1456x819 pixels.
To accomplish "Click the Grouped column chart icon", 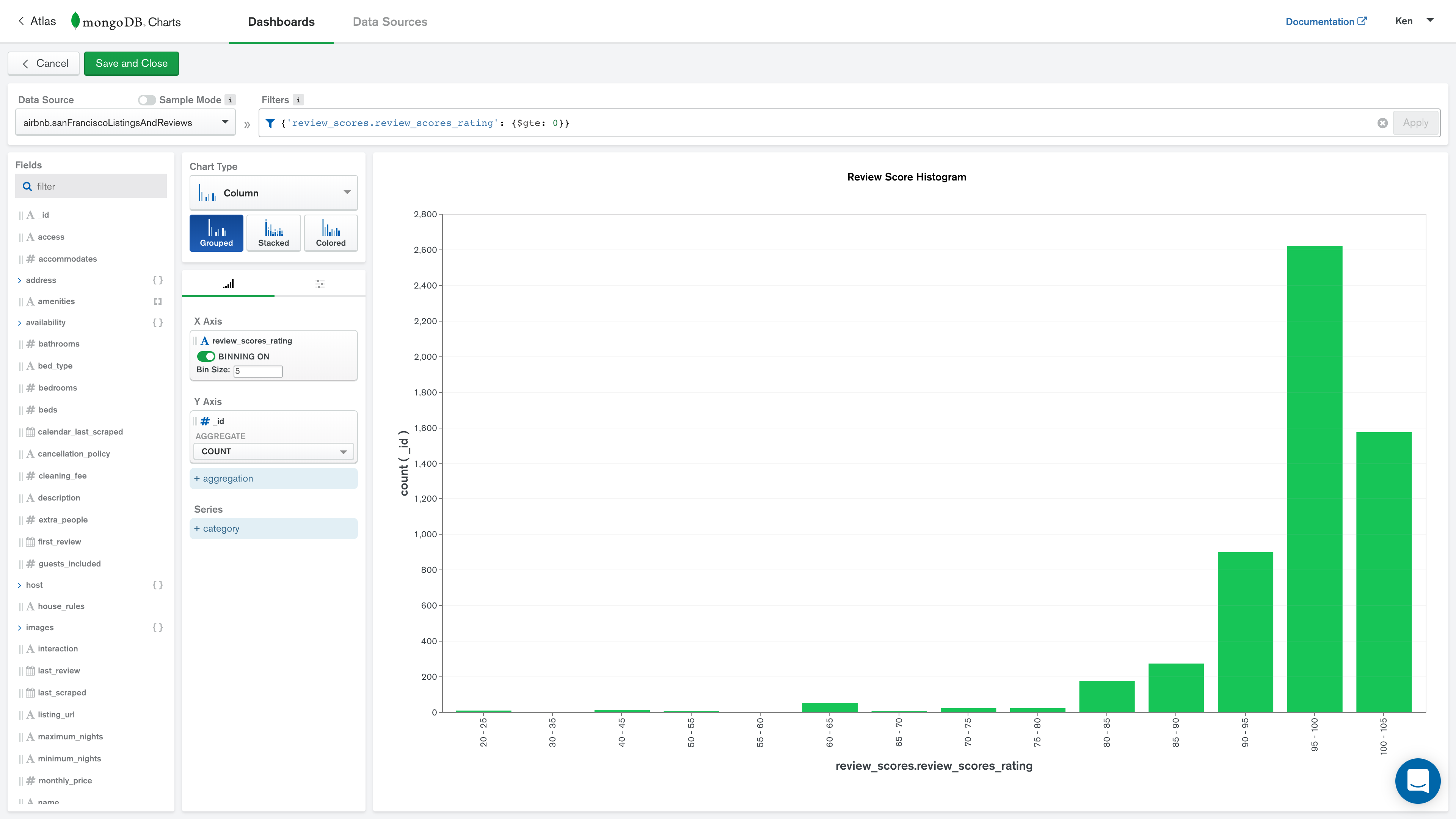I will pos(216,232).
